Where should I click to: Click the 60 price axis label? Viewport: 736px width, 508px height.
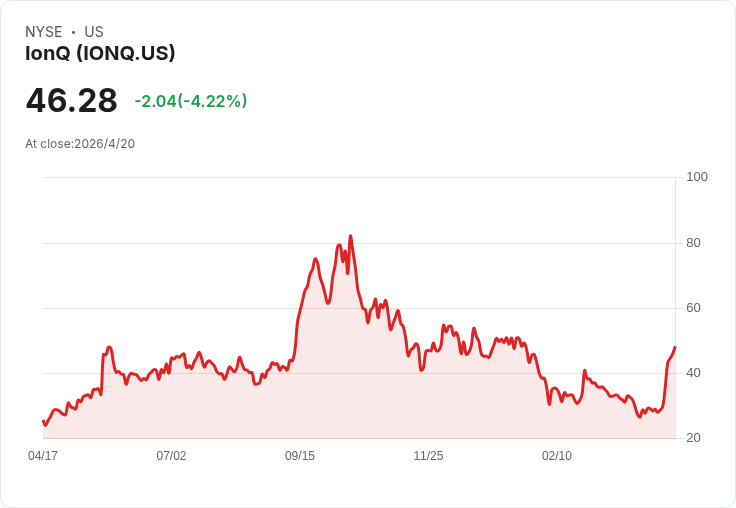pos(693,308)
